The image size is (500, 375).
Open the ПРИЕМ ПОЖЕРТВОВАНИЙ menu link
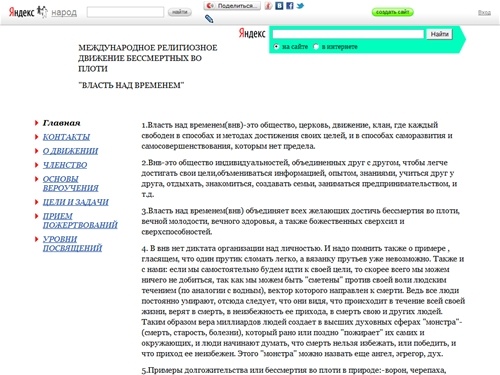[x=80, y=220]
